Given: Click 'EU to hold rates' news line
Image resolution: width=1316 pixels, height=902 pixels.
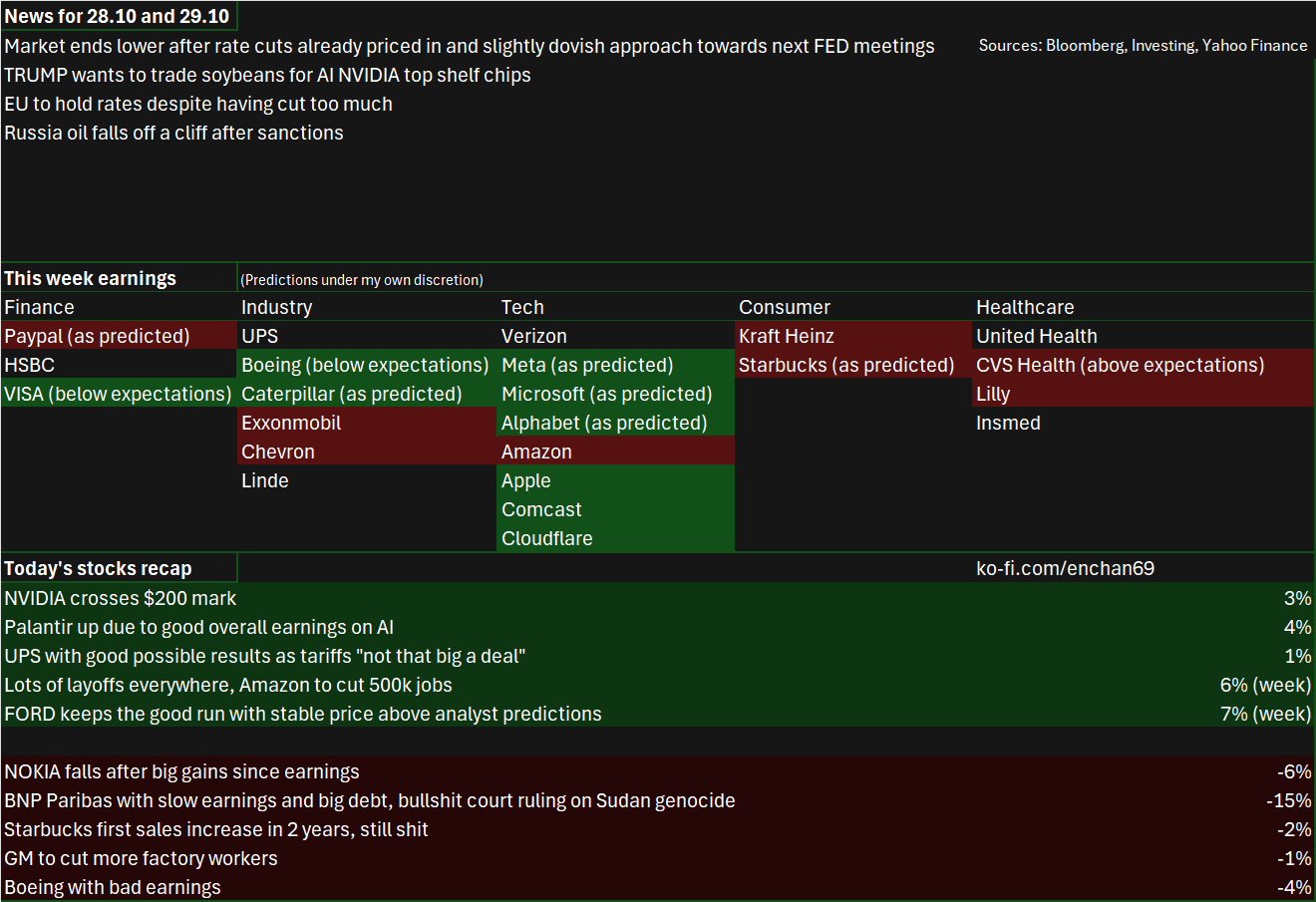Looking at the screenshot, I should tap(198, 104).
